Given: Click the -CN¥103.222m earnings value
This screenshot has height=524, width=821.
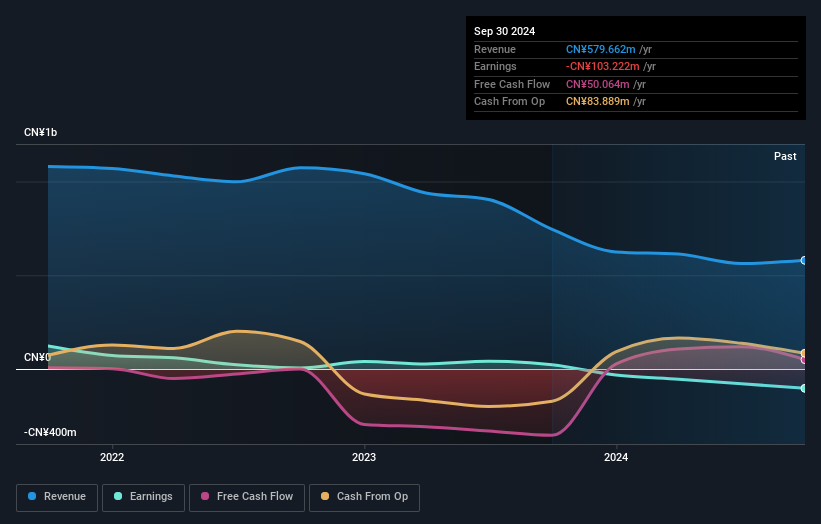Looking at the screenshot, I should 603,66.
